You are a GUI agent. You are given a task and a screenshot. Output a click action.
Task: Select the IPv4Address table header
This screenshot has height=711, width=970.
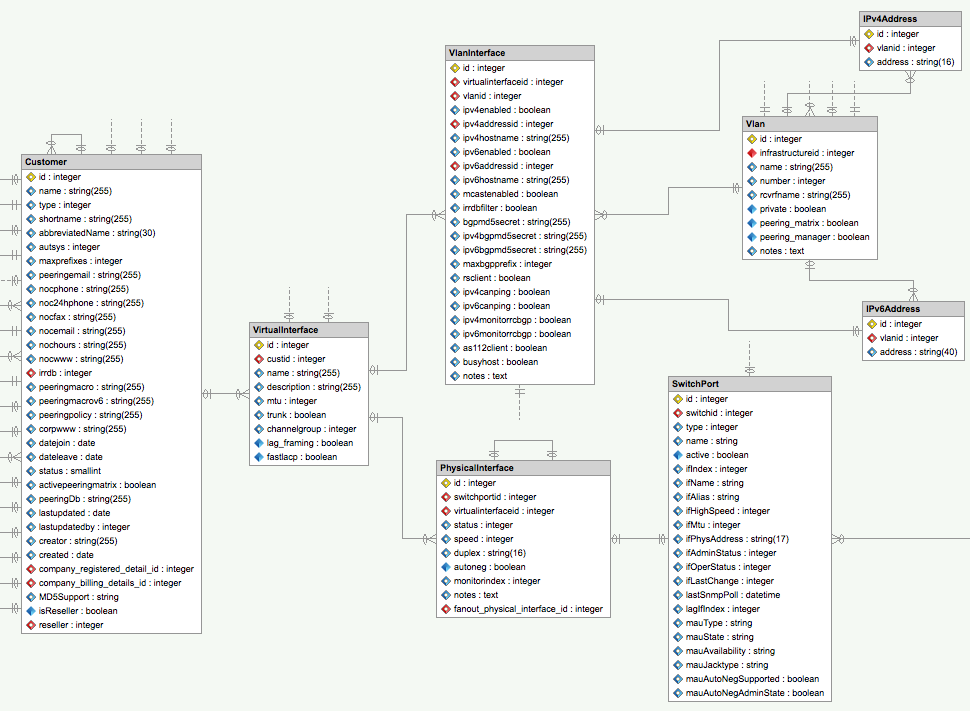[911, 19]
